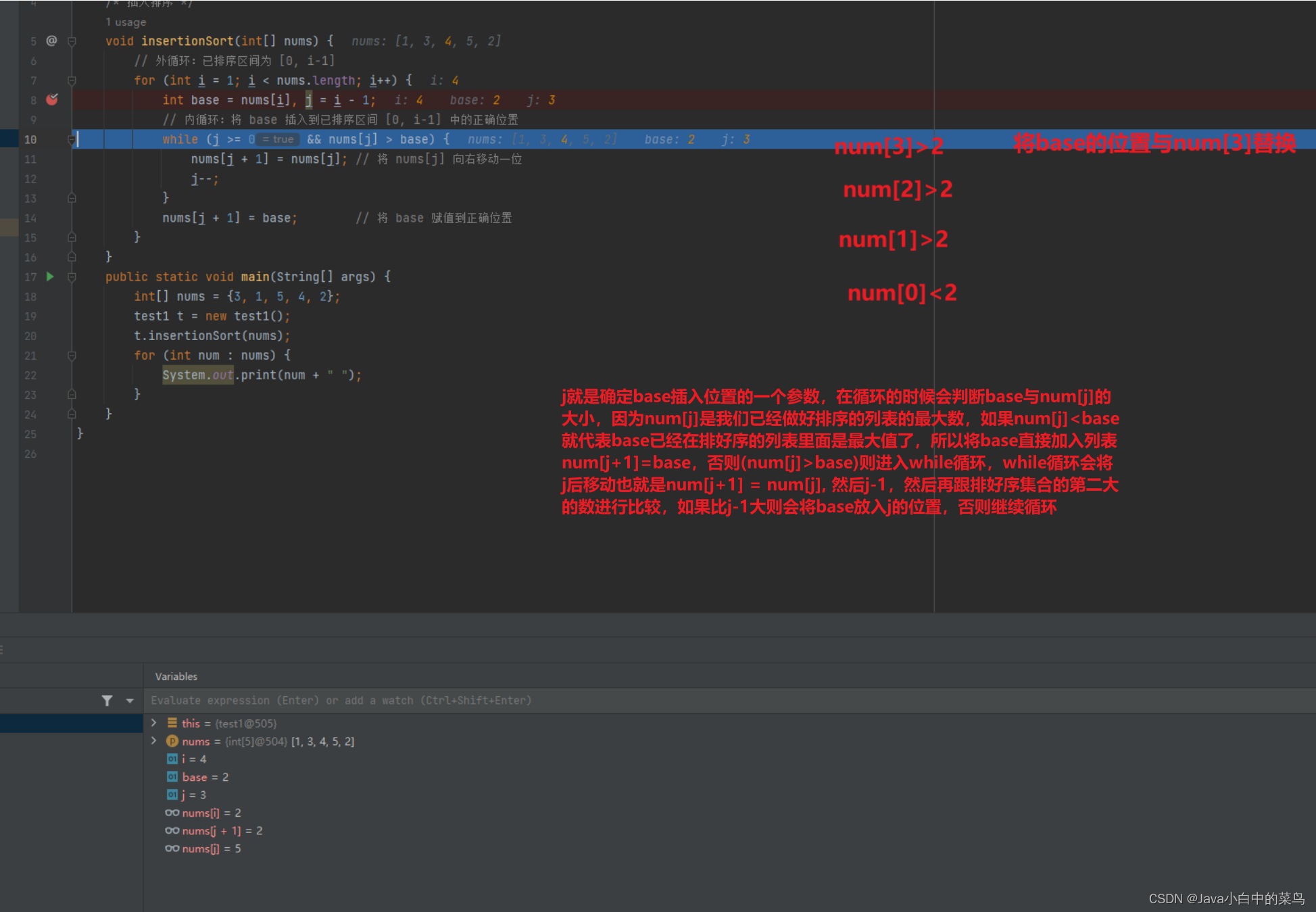Click the @ gutter icon on line 5
The width and height of the screenshot is (1316, 912).
pos(51,41)
